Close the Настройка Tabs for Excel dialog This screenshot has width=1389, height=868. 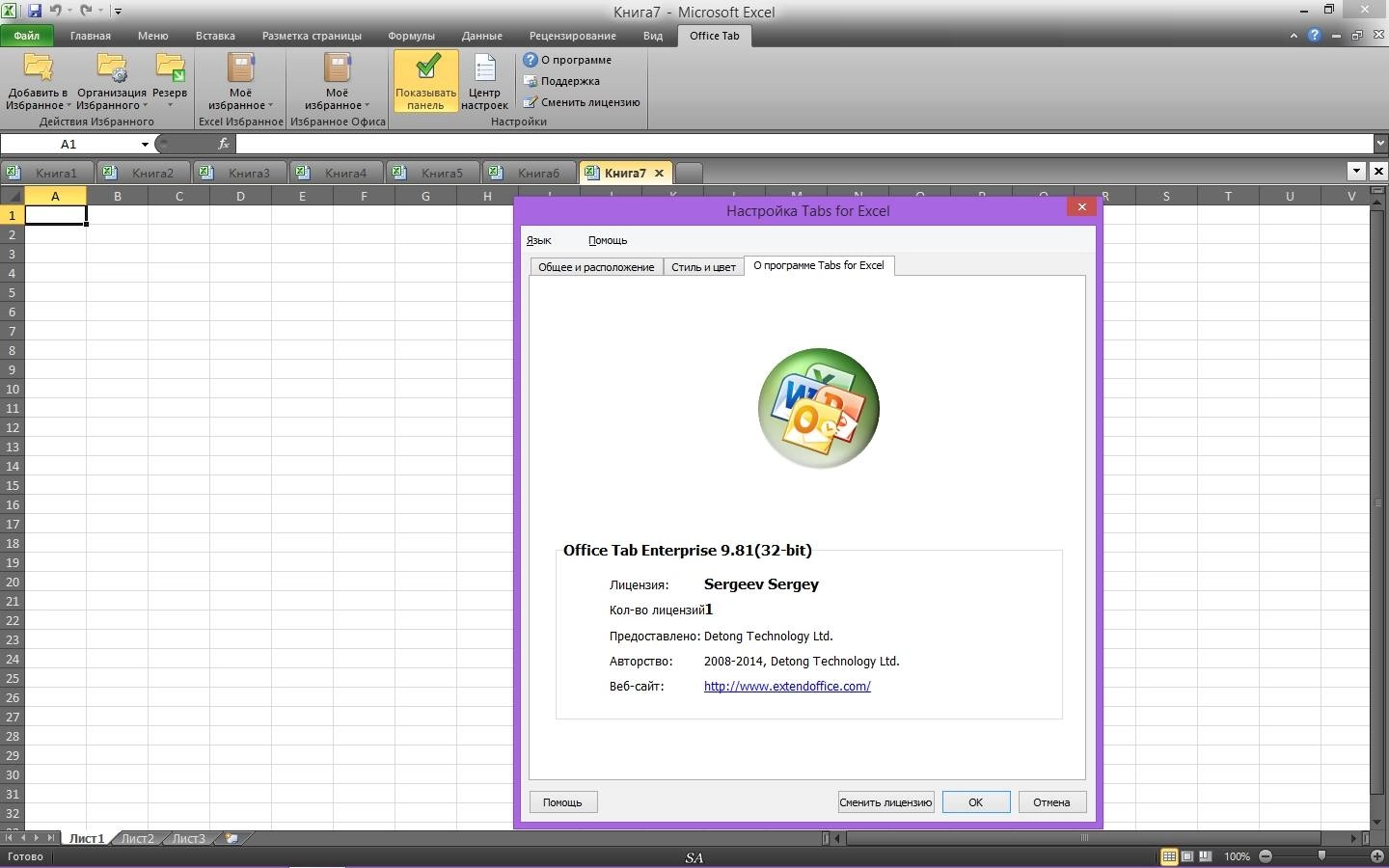(x=1082, y=206)
